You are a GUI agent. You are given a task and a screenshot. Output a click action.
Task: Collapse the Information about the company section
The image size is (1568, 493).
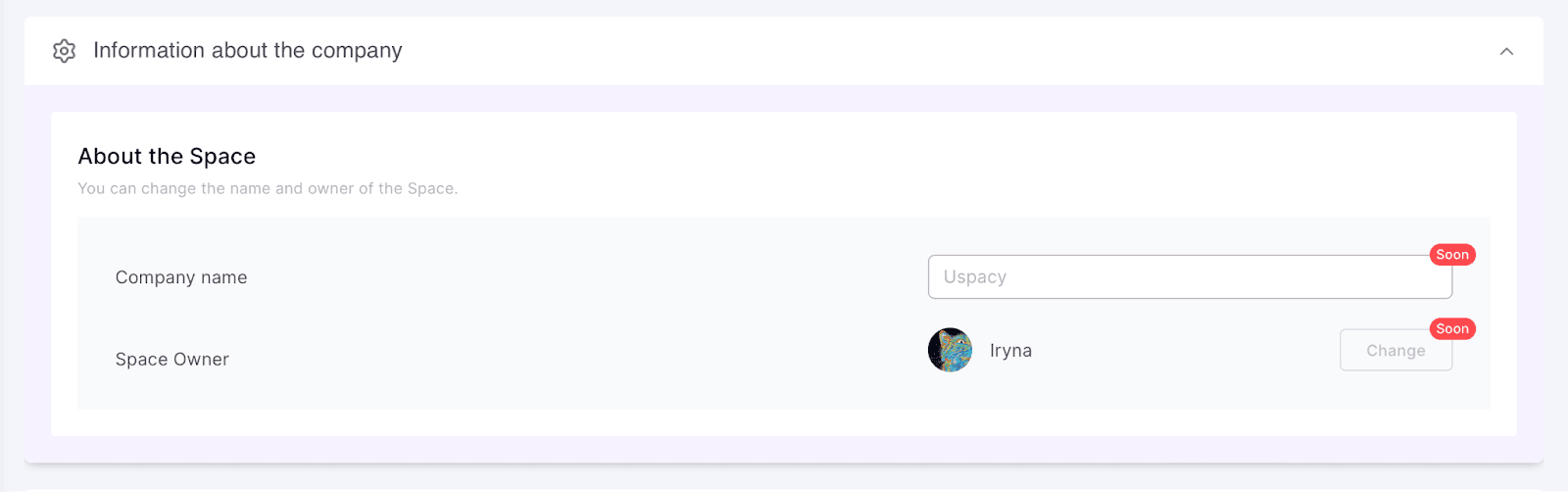pos(1506,51)
